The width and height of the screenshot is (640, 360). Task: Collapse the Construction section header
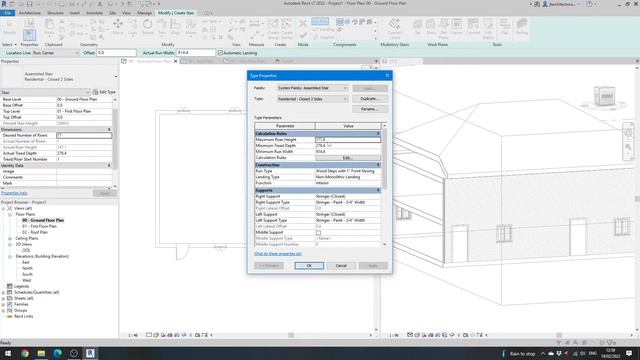(378, 165)
